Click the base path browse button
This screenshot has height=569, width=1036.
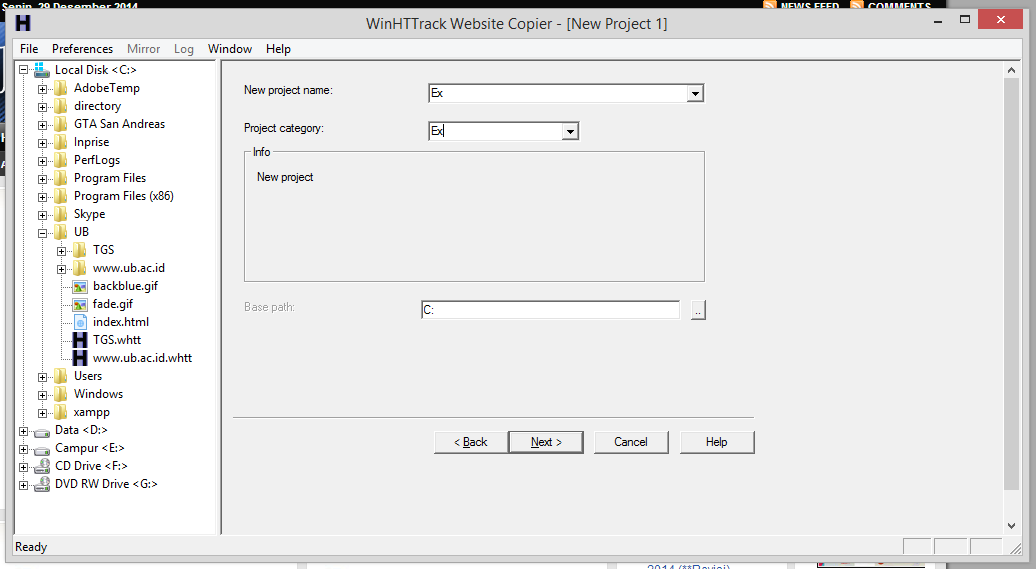(x=698, y=310)
